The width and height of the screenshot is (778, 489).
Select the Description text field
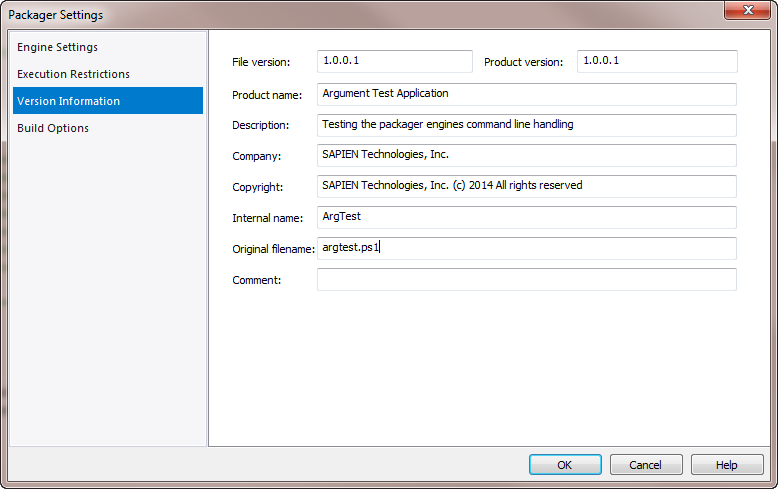tap(526, 125)
